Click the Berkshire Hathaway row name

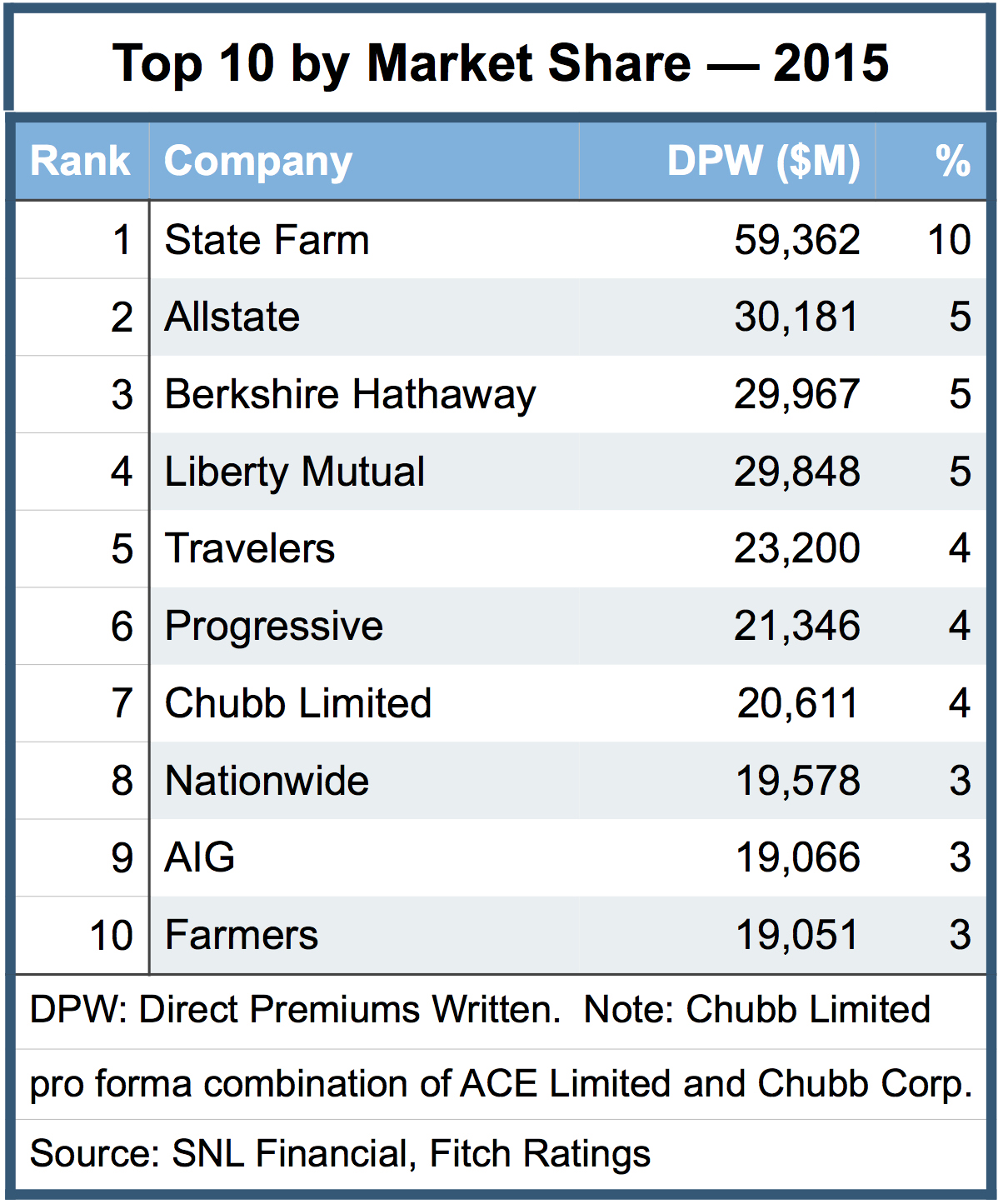tap(350, 394)
